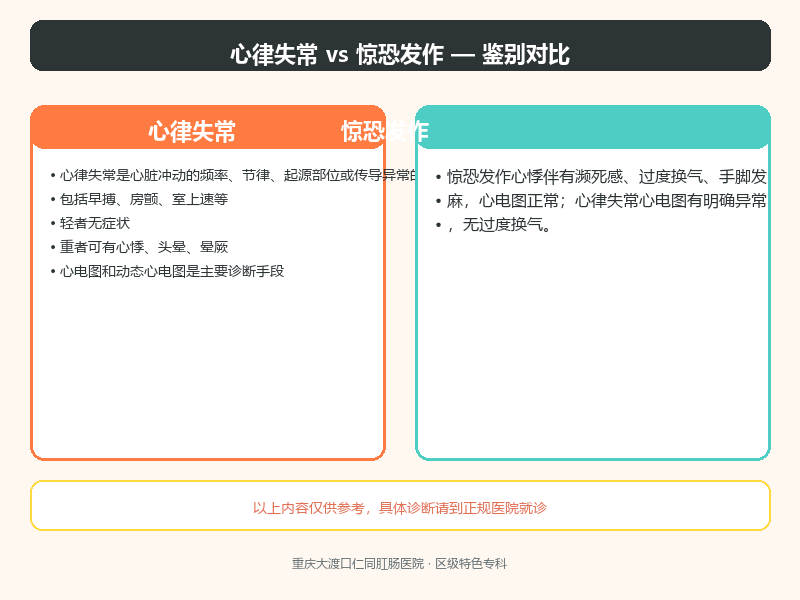This screenshot has height=600, width=800.
Task: Click bullet 心律失常是心脏冲动的频率、节律
Action: pyautogui.click(x=234, y=176)
